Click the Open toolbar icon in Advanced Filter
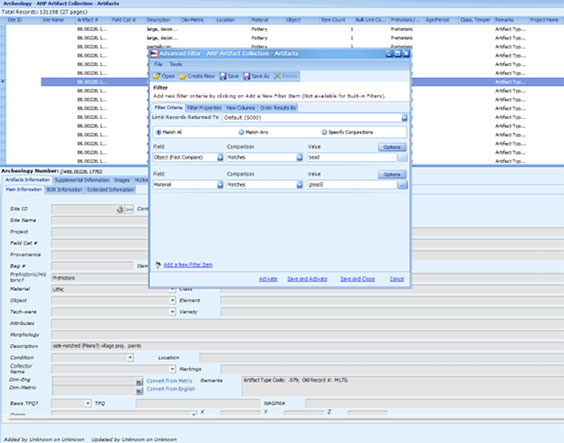The width and height of the screenshot is (564, 443). click(156, 76)
